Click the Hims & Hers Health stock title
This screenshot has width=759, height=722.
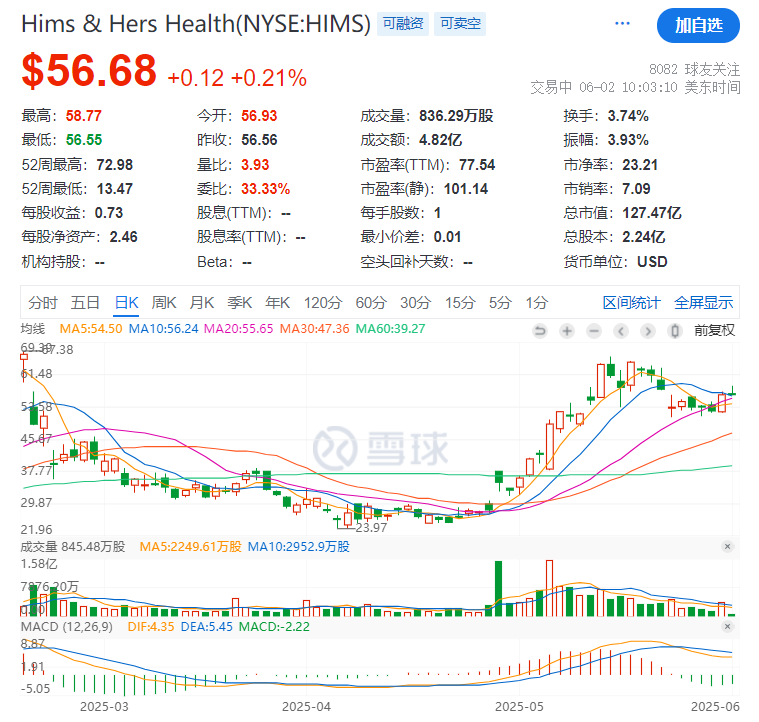click(196, 24)
